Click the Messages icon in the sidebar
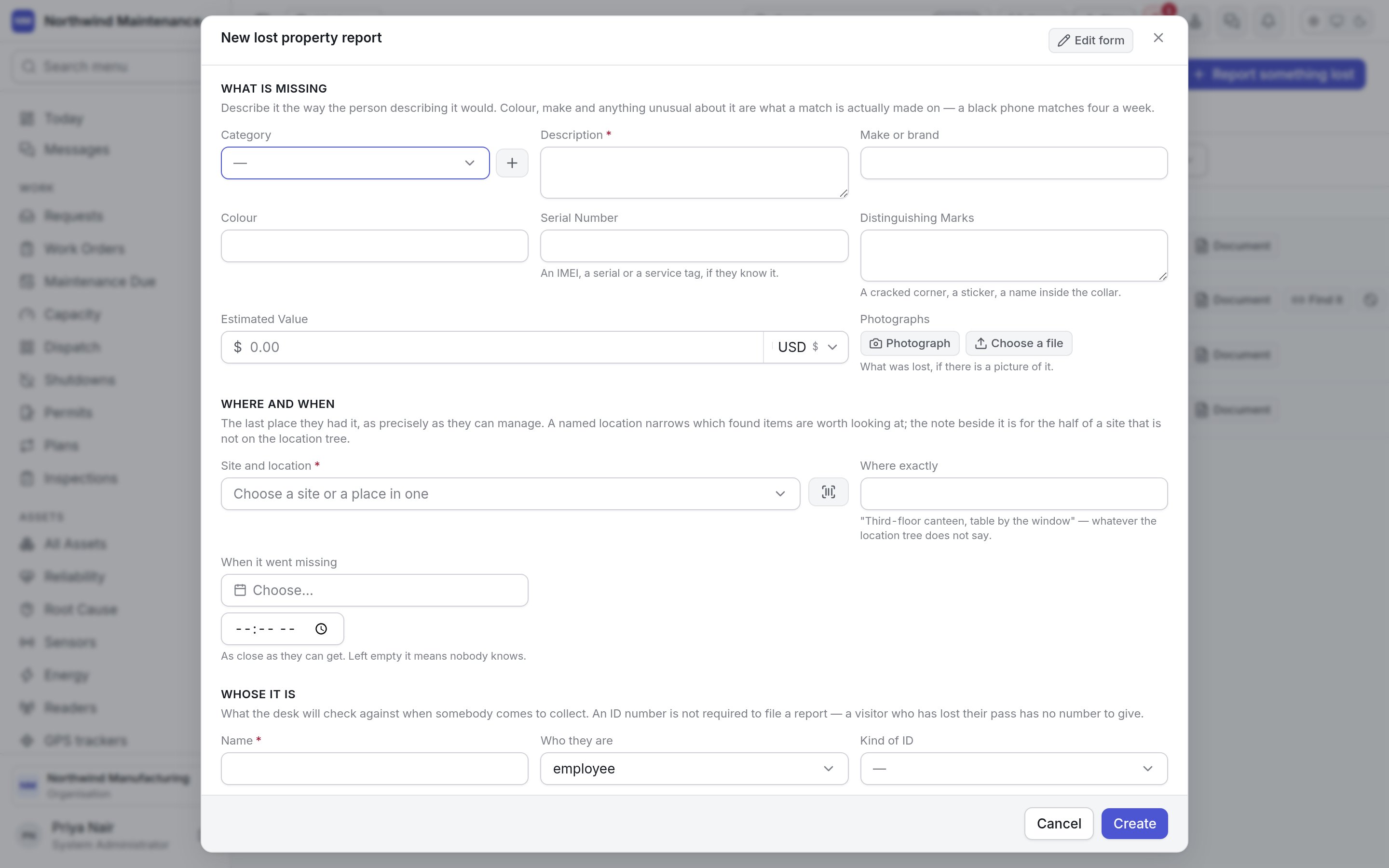 pyautogui.click(x=27, y=149)
